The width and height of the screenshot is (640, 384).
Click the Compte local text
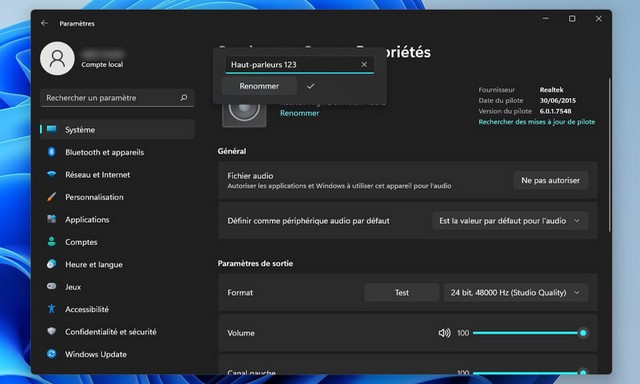(102, 64)
